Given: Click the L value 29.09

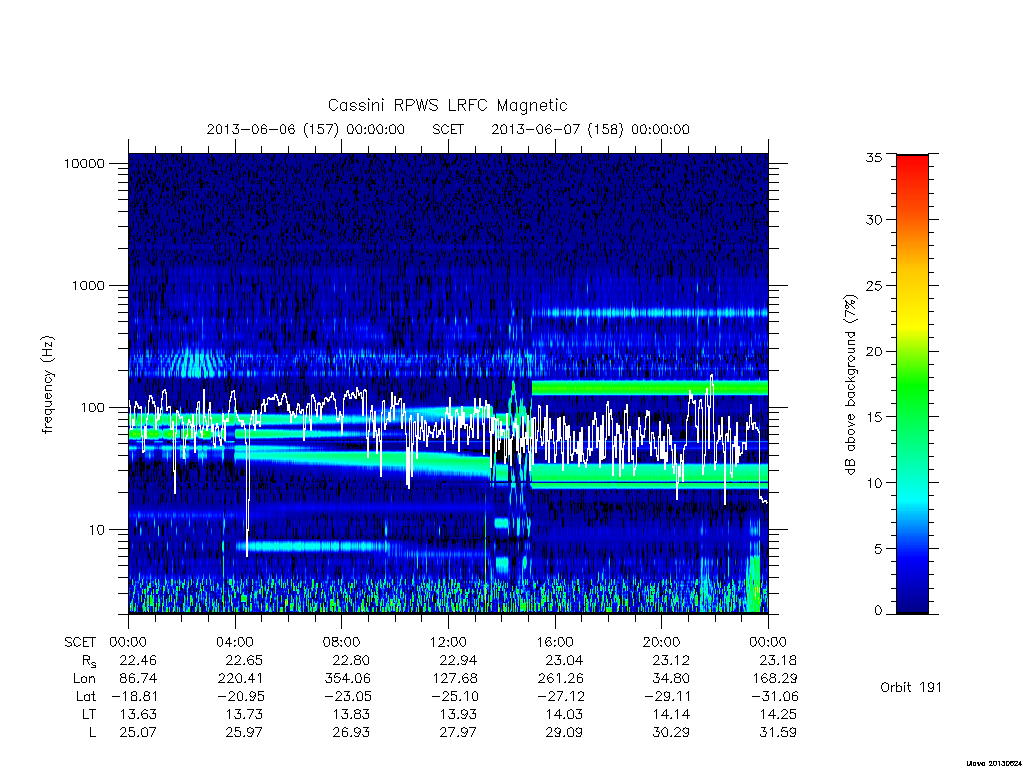Looking at the screenshot, I should pyautogui.click(x=564, y=733).
